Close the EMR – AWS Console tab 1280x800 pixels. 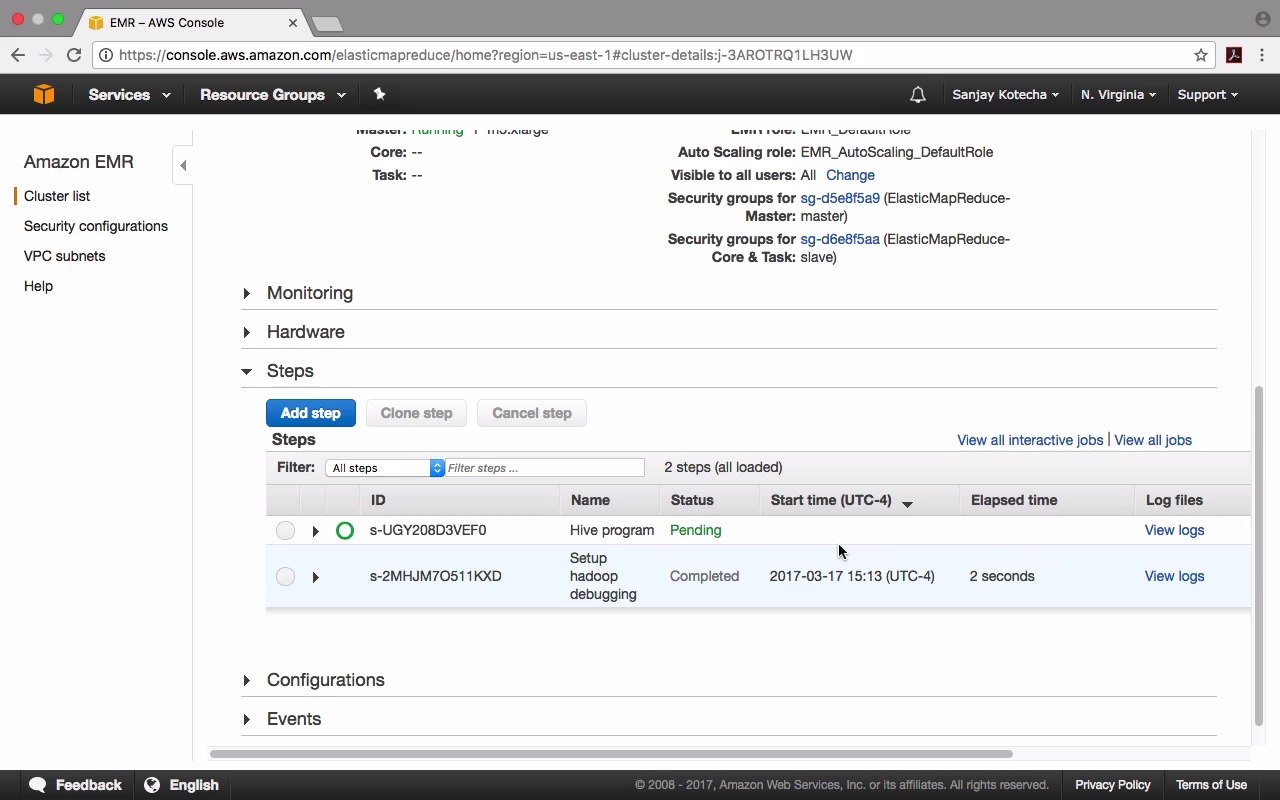pos(293,22)
